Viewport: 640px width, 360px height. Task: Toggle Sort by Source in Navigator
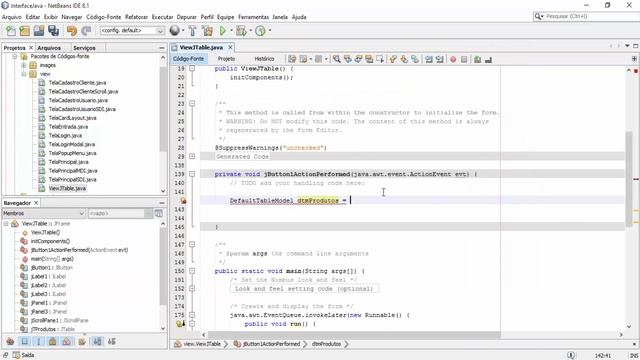[x=111, y=341]
